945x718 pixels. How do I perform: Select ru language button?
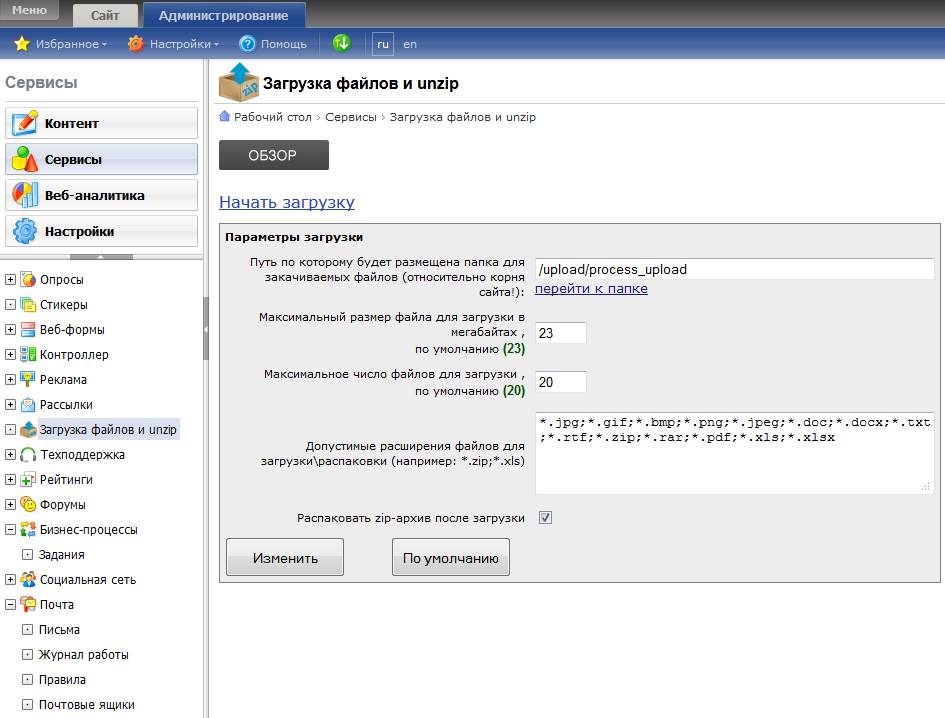[x=382, y=44]
